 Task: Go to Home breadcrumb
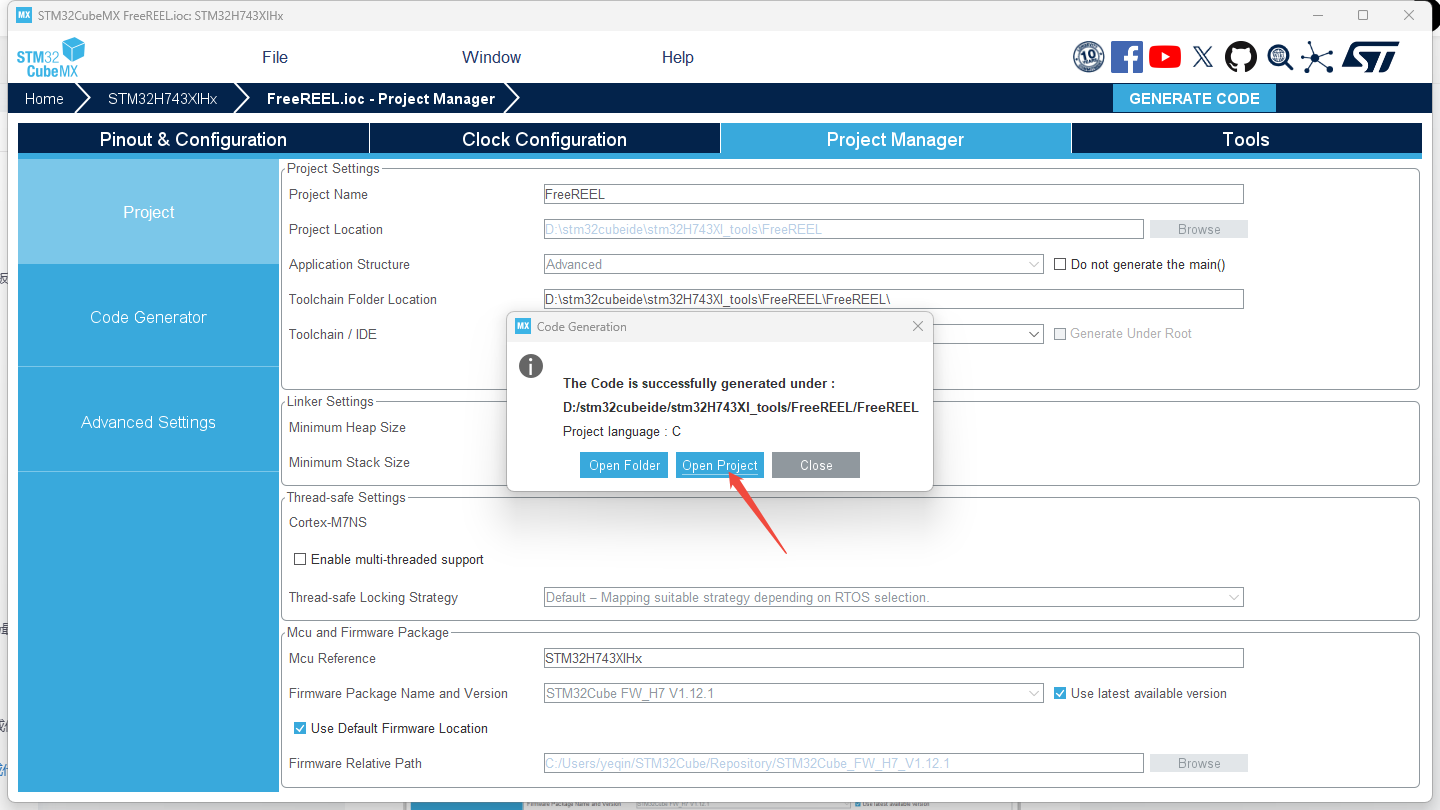[44, 98]
